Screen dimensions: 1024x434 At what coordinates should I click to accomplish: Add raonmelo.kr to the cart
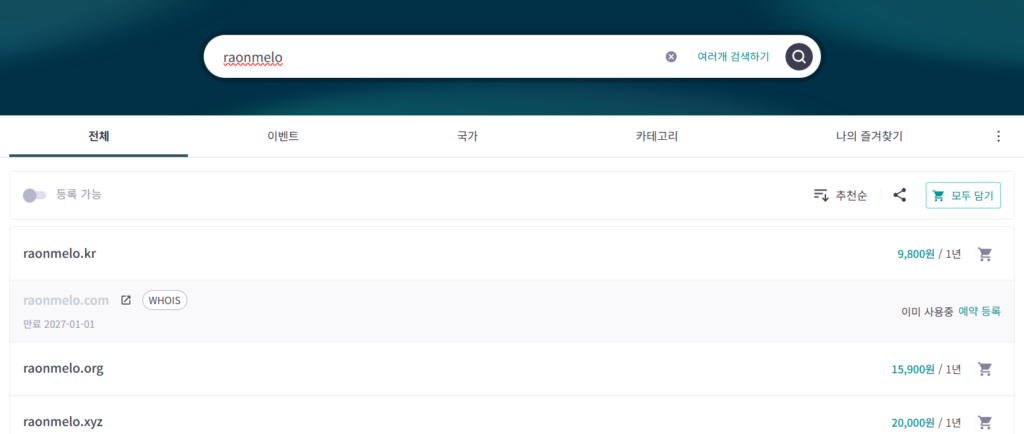pos(984,254)
